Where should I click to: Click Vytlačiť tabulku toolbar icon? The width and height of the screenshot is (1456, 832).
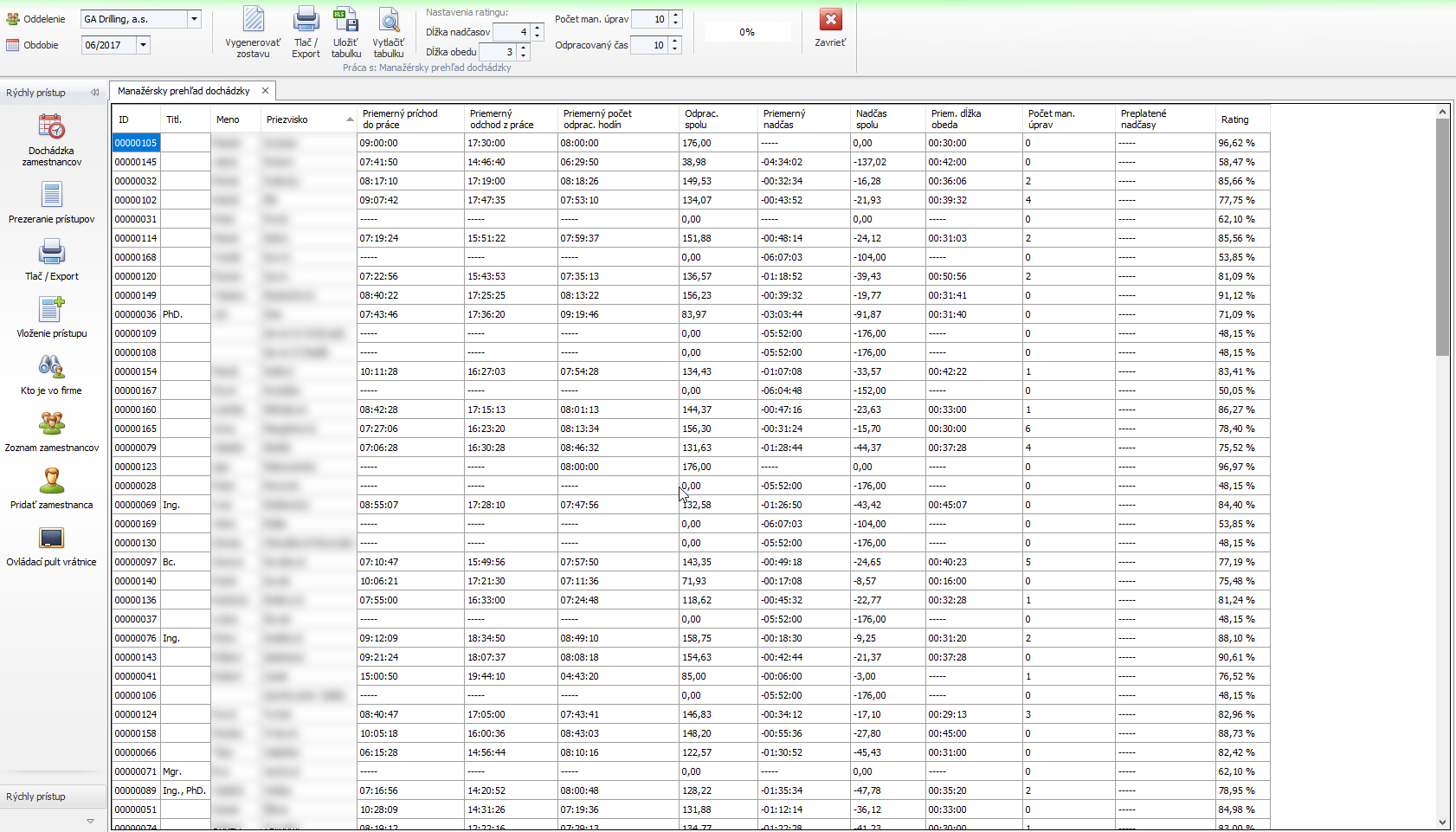click(389, 32)
